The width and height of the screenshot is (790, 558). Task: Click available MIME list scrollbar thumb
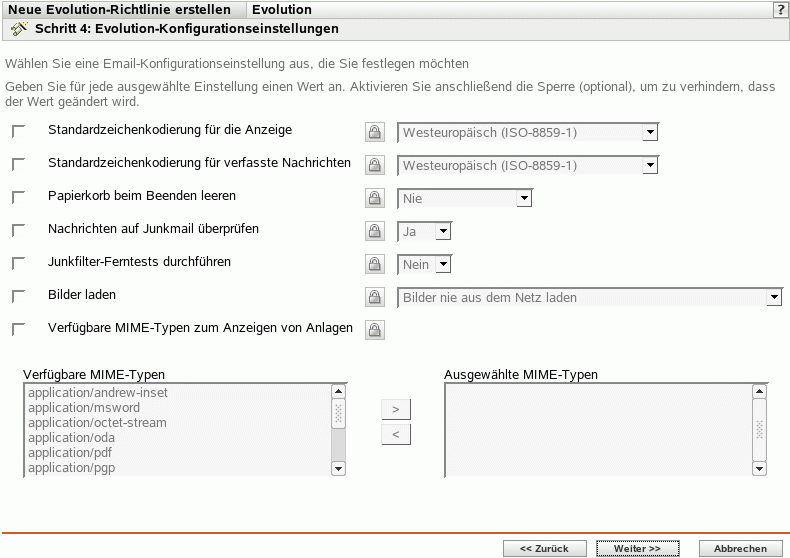(339, 413)
